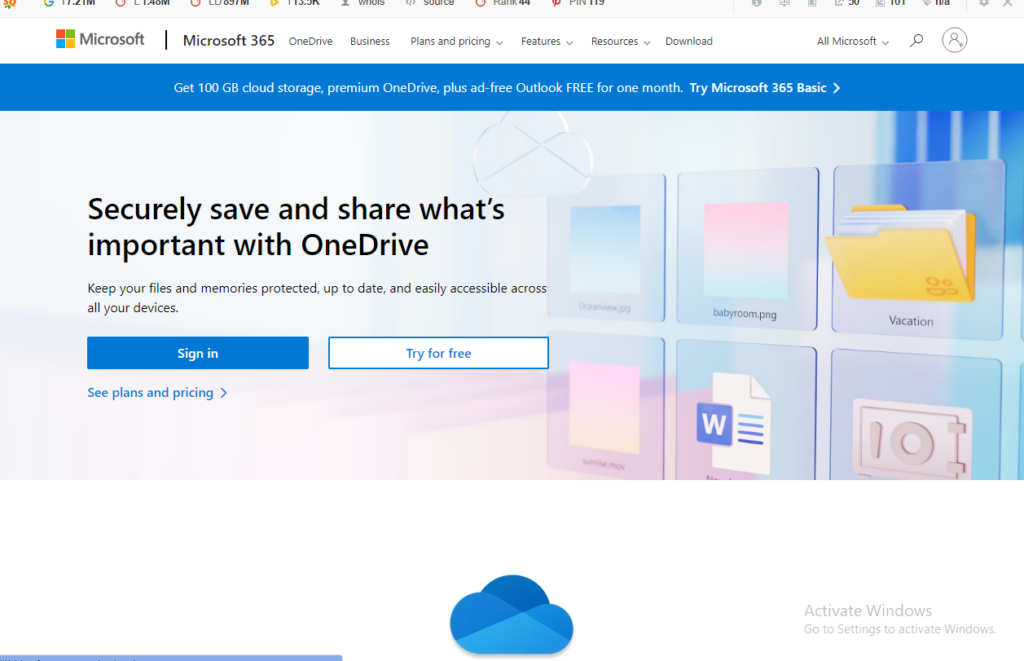Viewport: 1024px width, 661px height.
Task: Click the account sign-in avatar icon
Action: 954,40
